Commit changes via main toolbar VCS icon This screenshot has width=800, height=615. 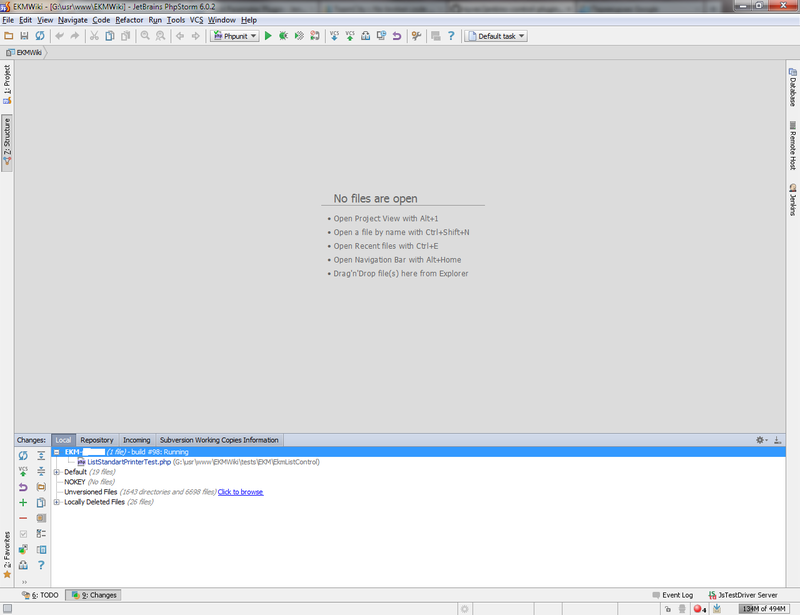pos(350,36)
